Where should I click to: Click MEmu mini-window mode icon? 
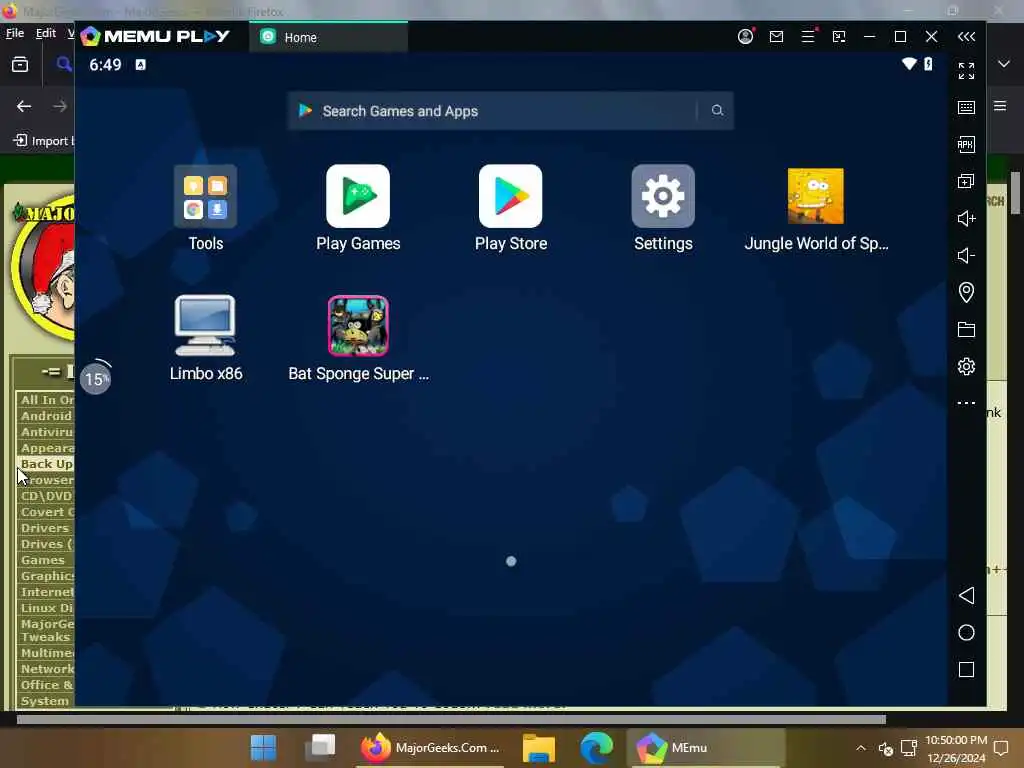tap(839, 37)
